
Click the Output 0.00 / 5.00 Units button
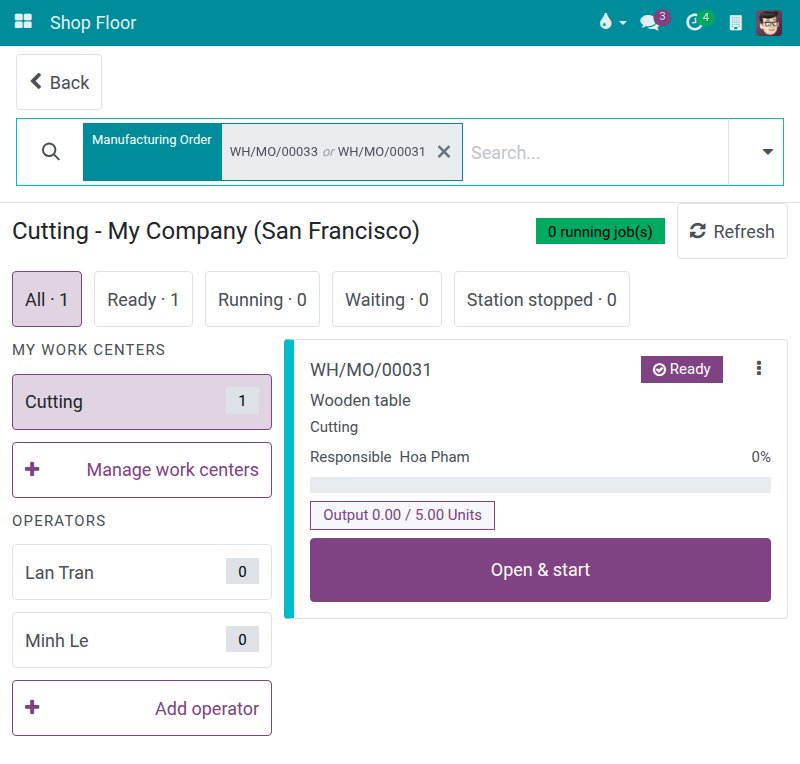[402, 515]
